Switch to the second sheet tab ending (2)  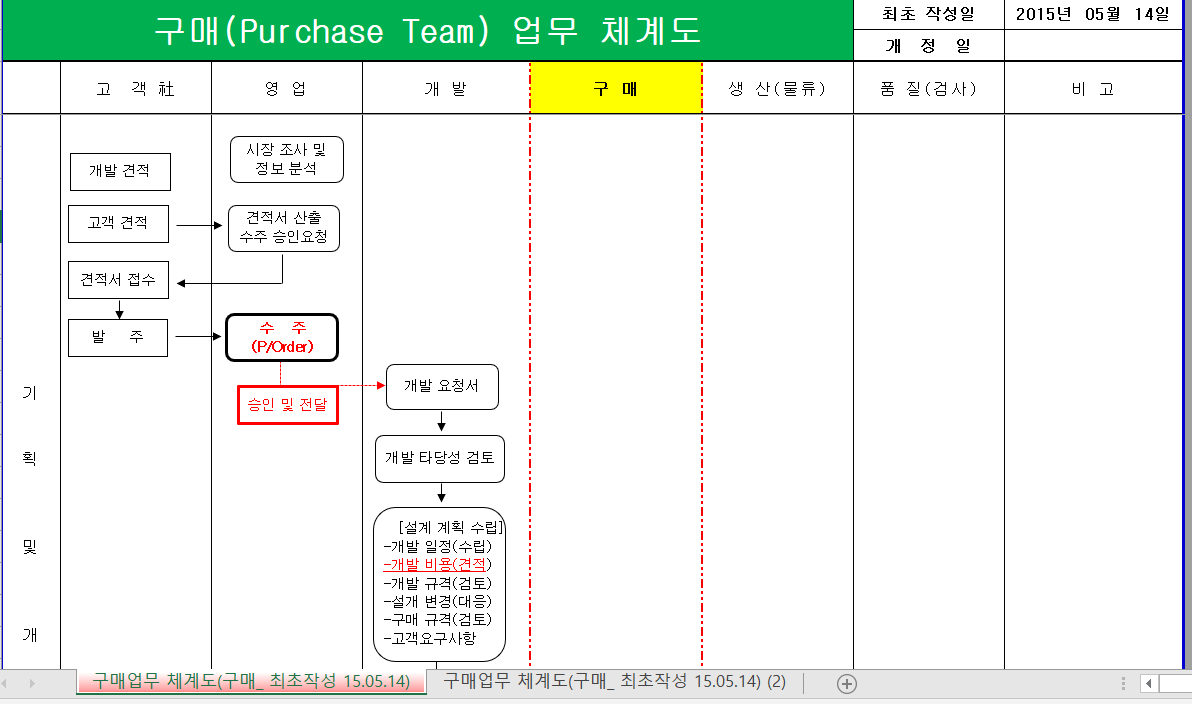(x=614, y=681)
